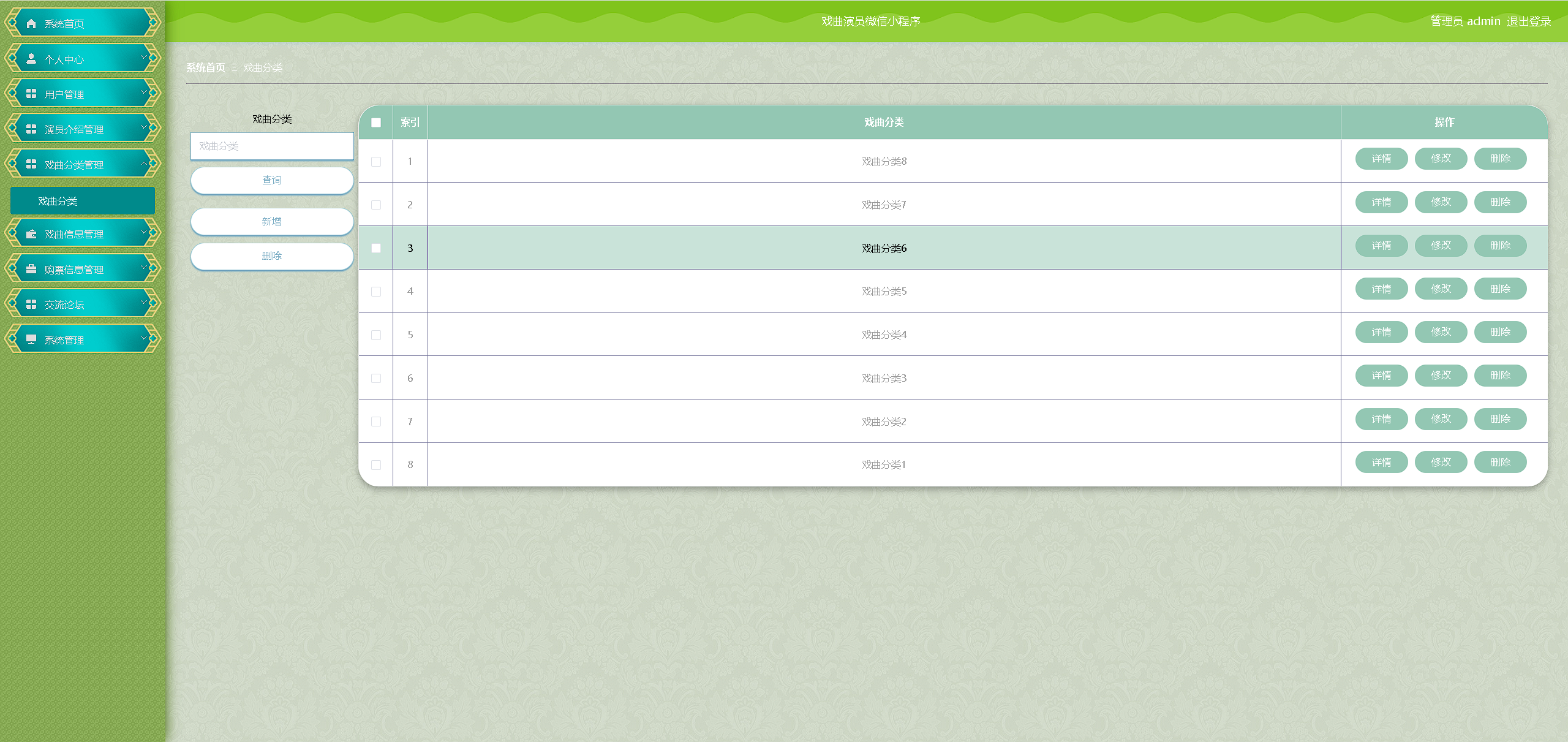Screen dimensions: 1568x742
Task: Focus the 戏曲分类 search input field
Action: click(272, 146)
